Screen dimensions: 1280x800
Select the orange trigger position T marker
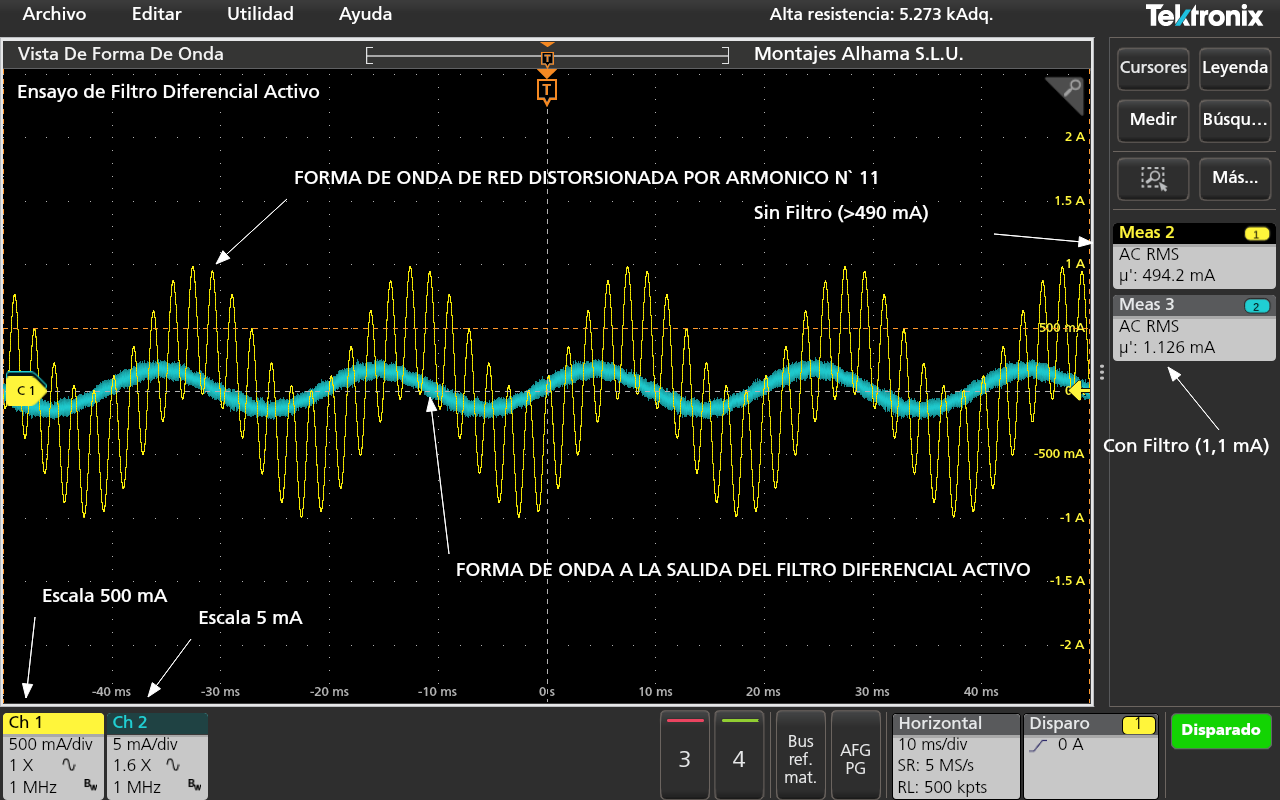[x=546, y=91]
